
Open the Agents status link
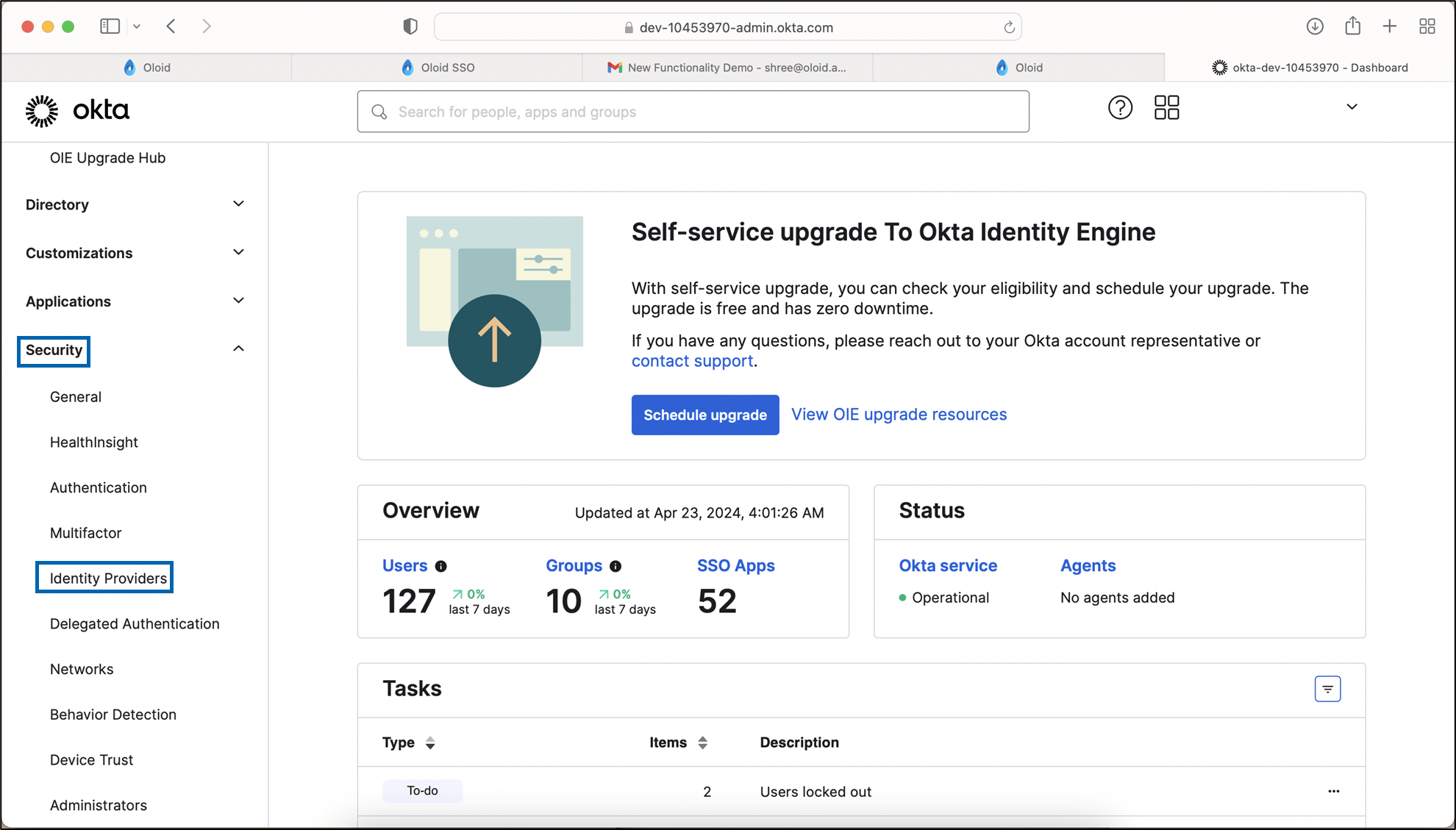[x=1088, y=565]
